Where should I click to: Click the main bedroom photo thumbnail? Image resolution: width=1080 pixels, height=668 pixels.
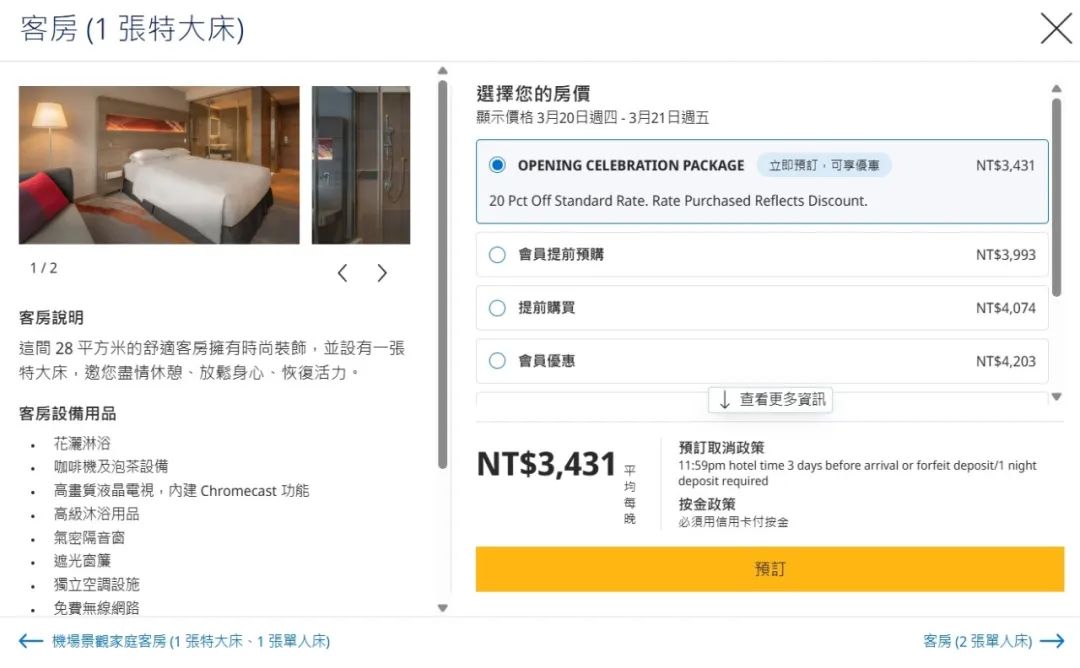point(159,165)
